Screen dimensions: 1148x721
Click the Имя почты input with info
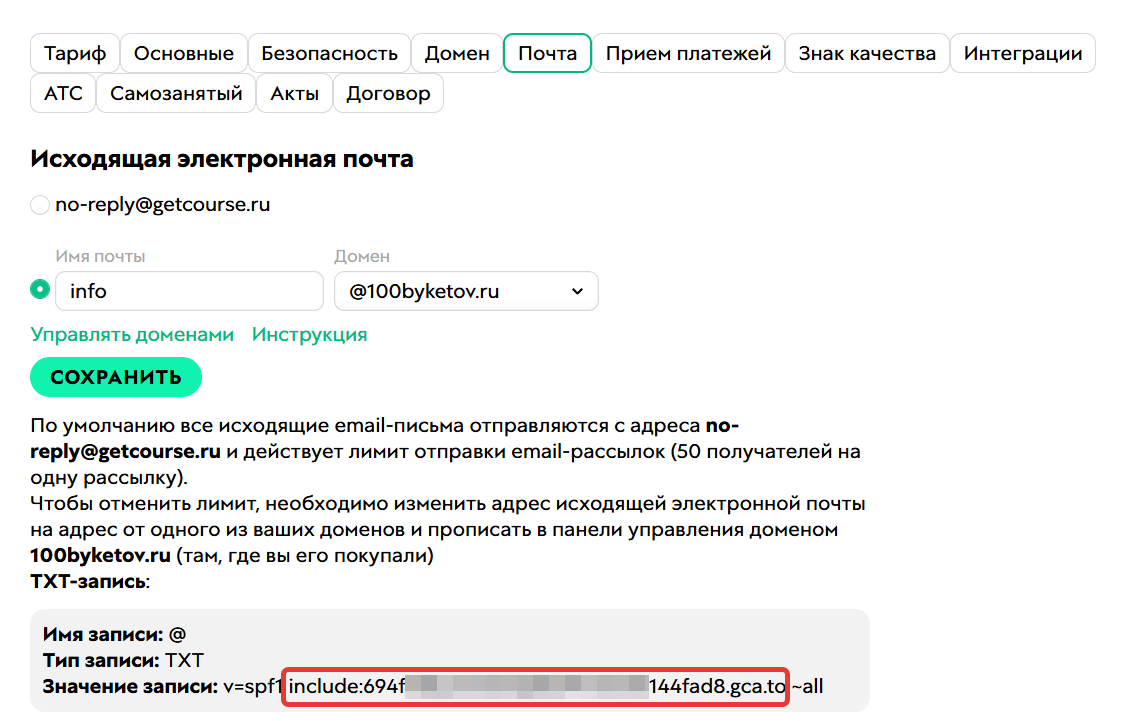pos(190,291)
